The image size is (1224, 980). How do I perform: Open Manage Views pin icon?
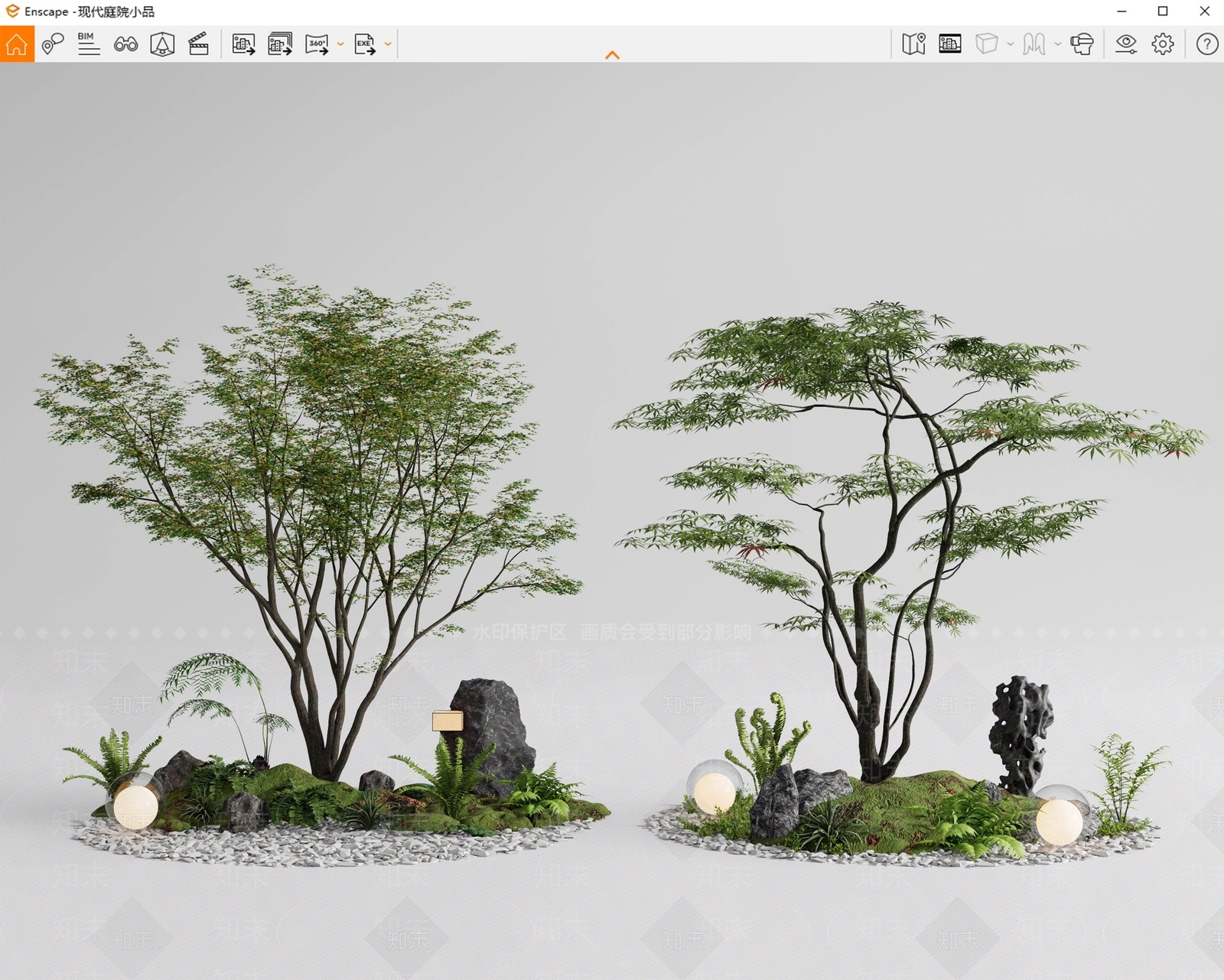(x=53, y=44)
